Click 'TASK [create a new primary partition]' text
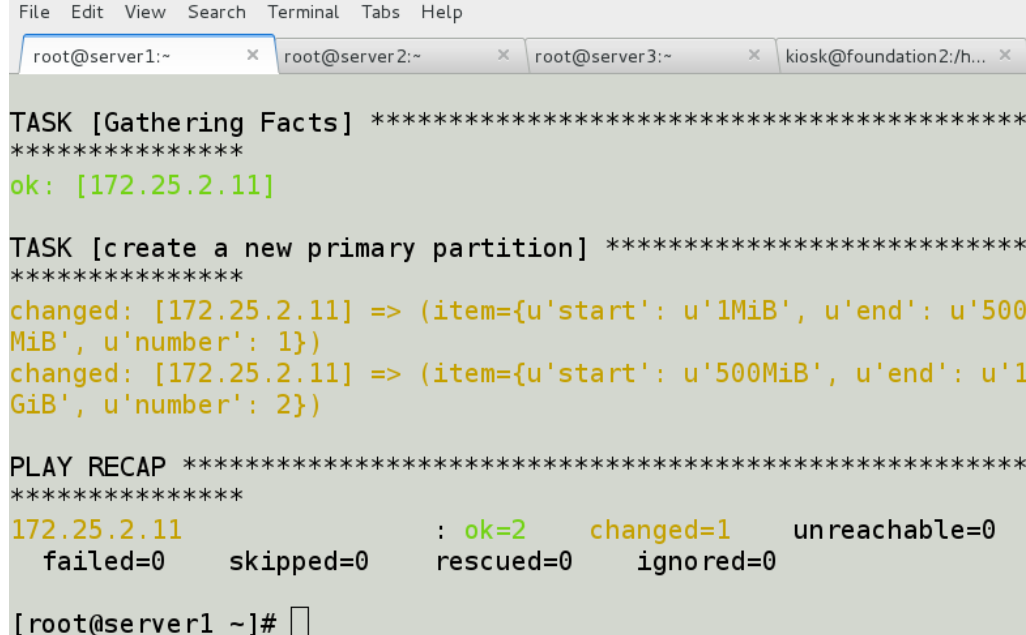 coord(299,248)
